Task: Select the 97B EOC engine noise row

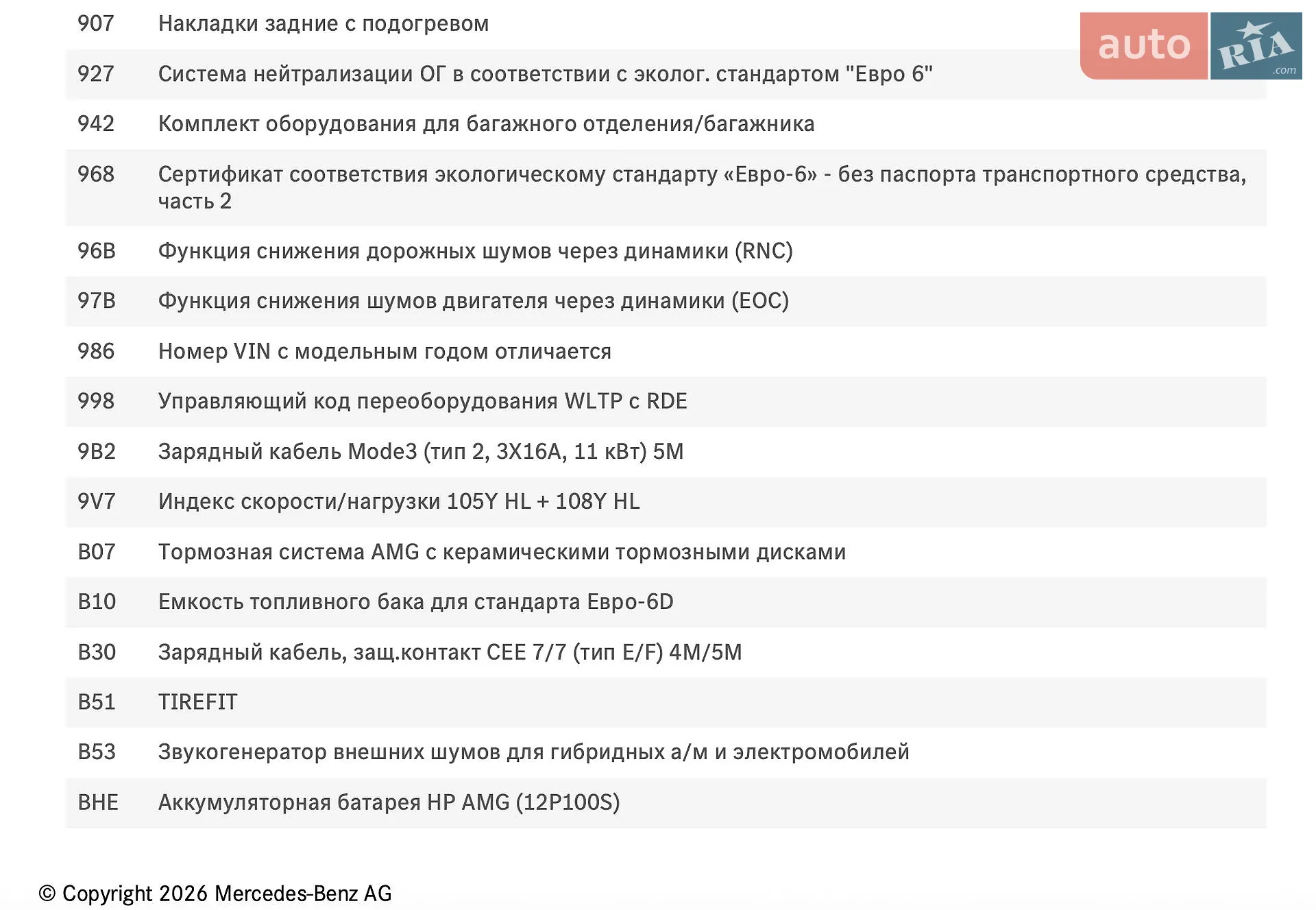Action: point(666,301)
